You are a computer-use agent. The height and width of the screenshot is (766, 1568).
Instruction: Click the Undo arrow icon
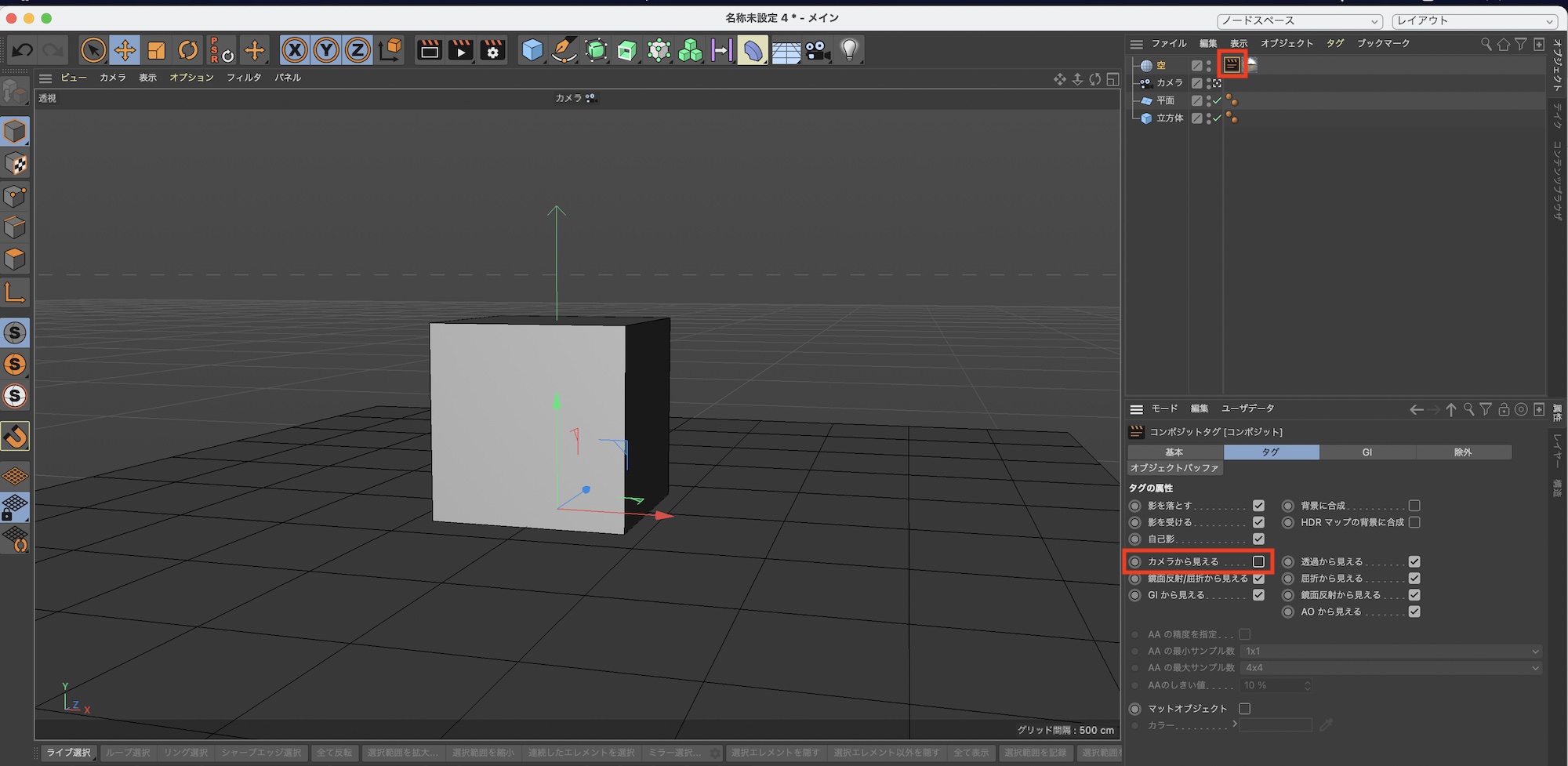22,51
